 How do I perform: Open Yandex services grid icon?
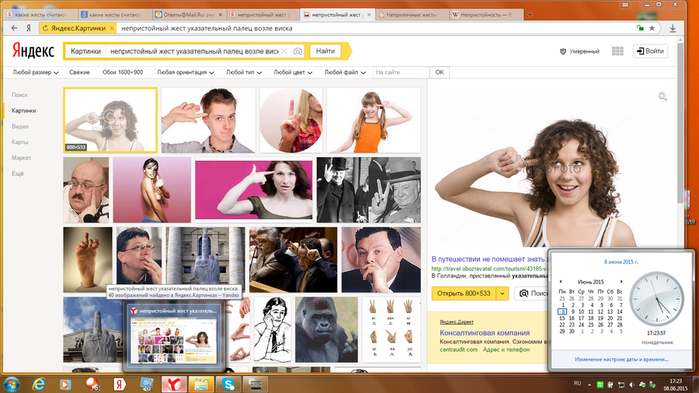click(617, 51)
